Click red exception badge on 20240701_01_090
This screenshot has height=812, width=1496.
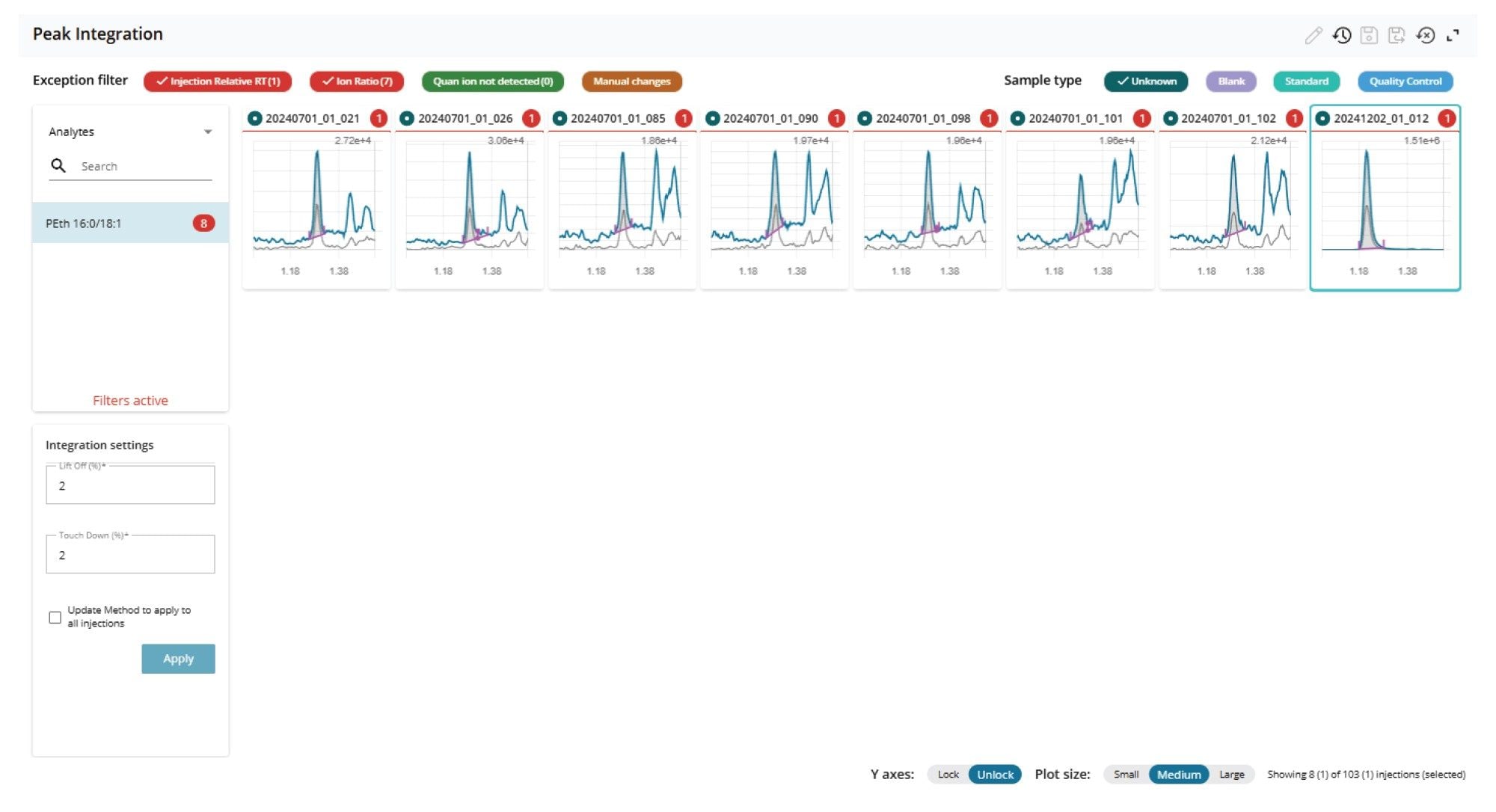836,118
